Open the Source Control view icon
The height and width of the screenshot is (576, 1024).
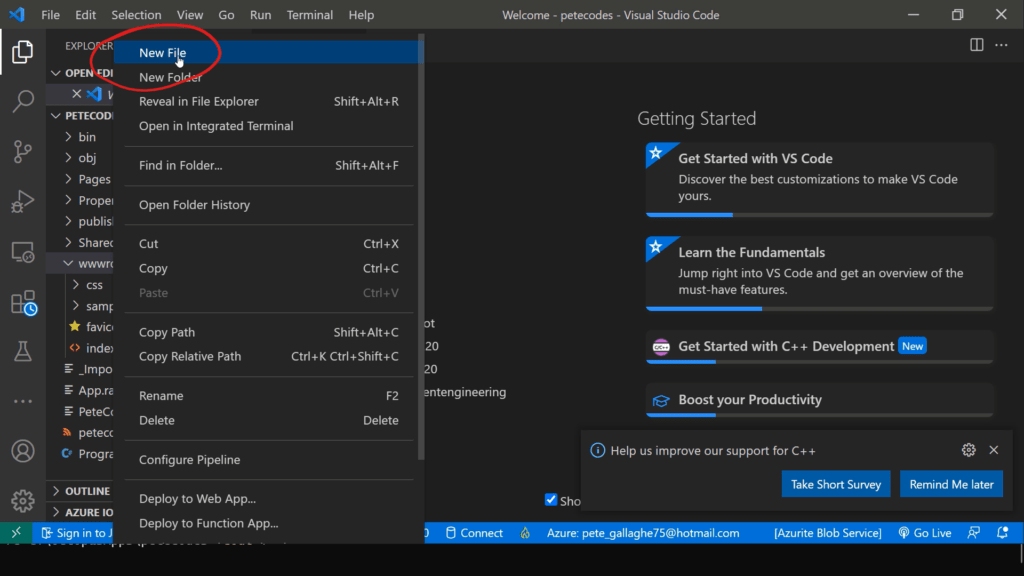[22, 152]
